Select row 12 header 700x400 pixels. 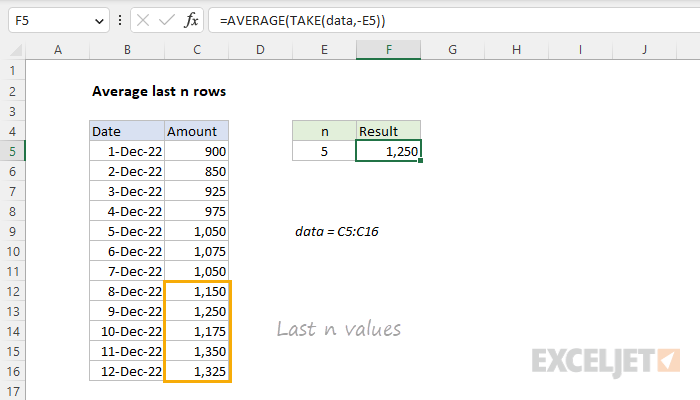pyautogui.click(x=12, y=292)
